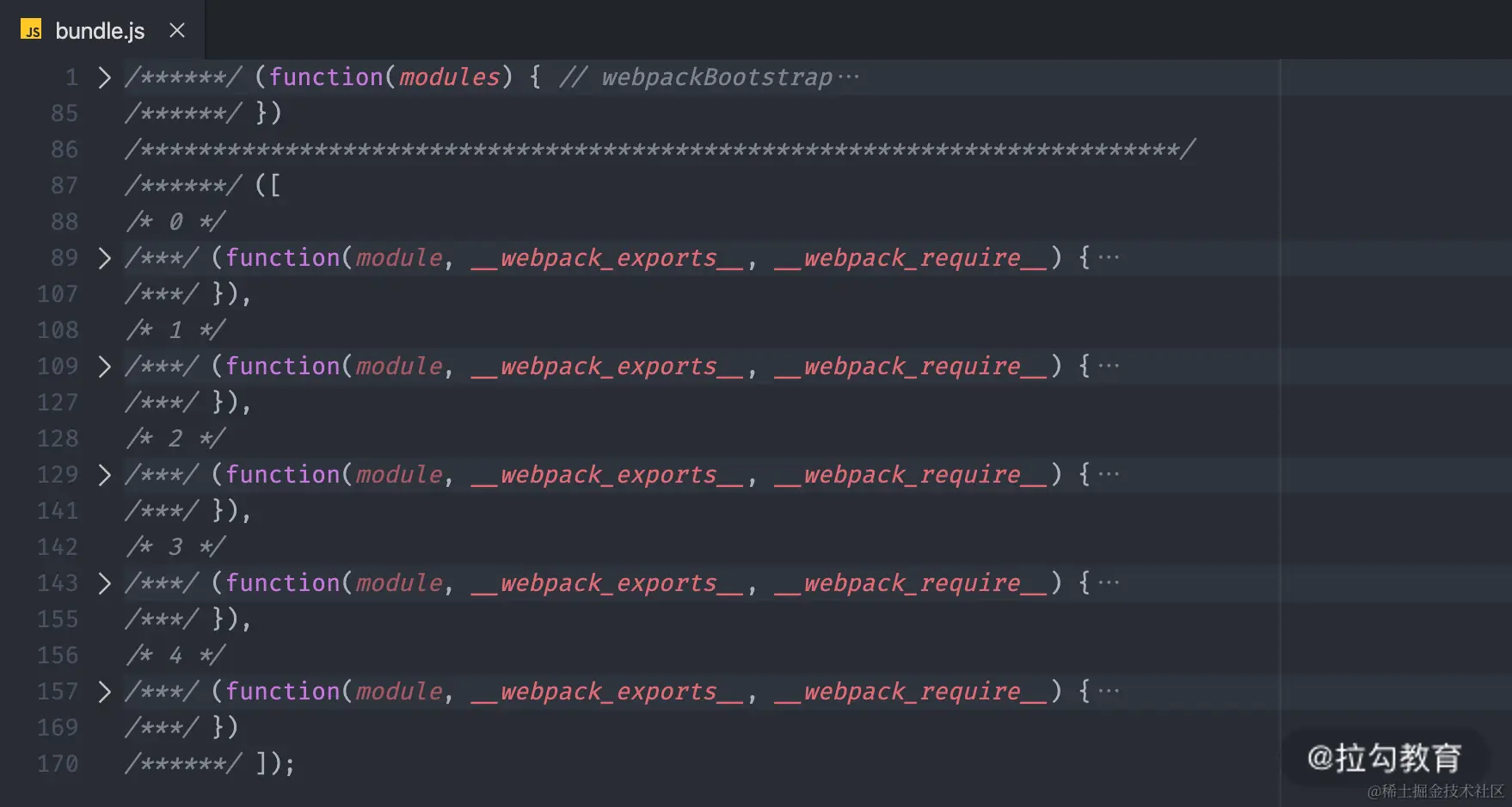Click the closing '})' on line 85
This screenshot has width=1512, height=807.
(268, 114)
